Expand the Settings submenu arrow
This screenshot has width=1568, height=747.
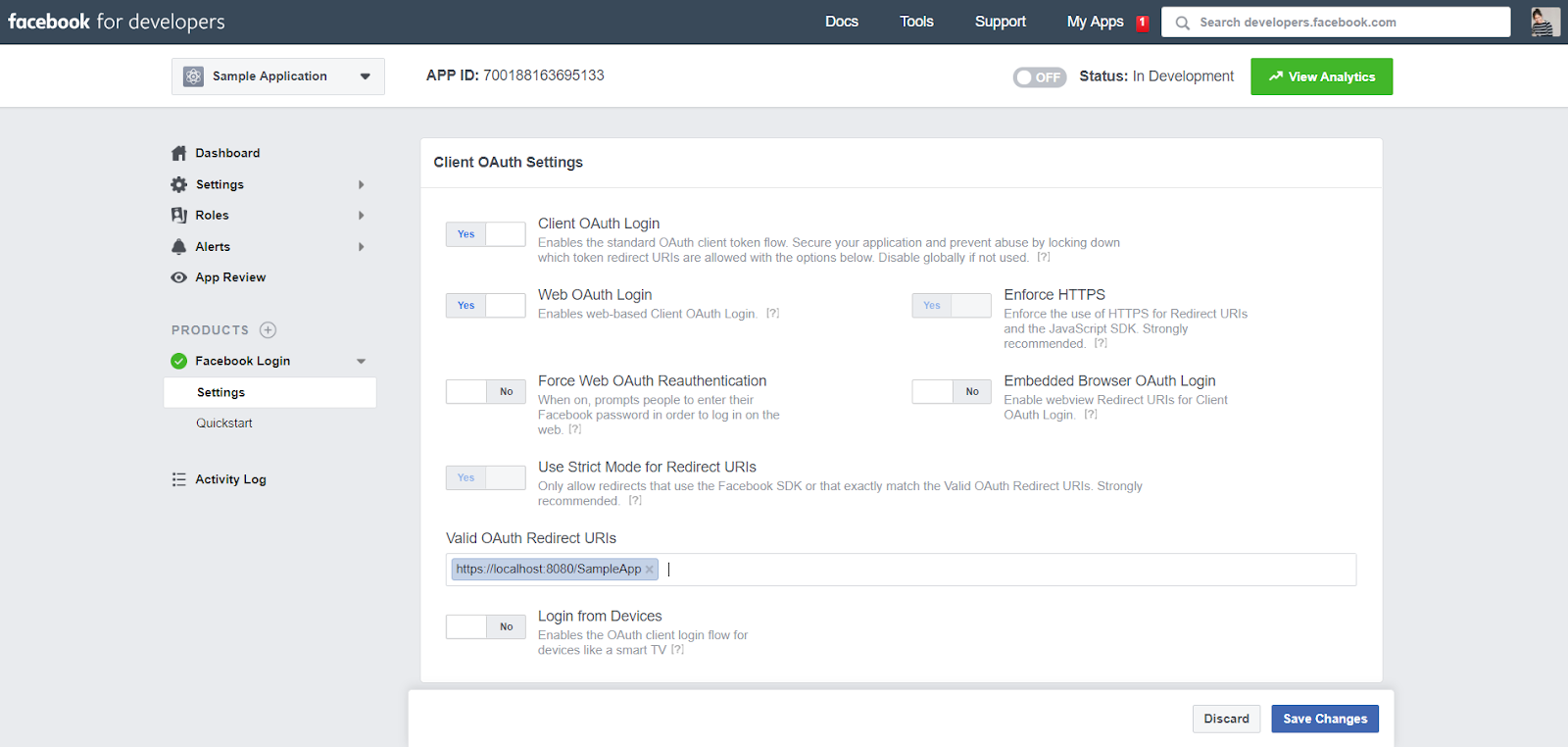coord(362,184)
